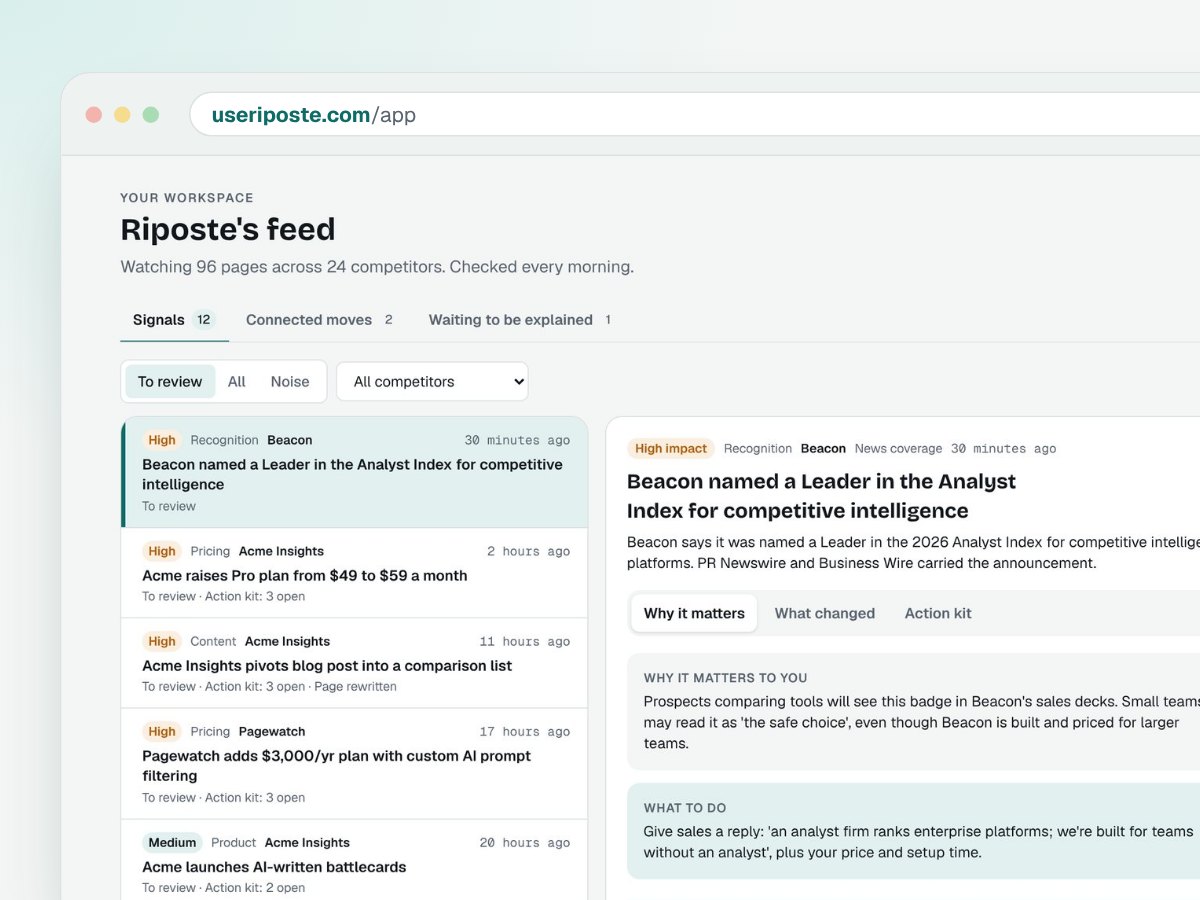Click 'Action kit: 2 open' on battlecards row

point(255,888)
